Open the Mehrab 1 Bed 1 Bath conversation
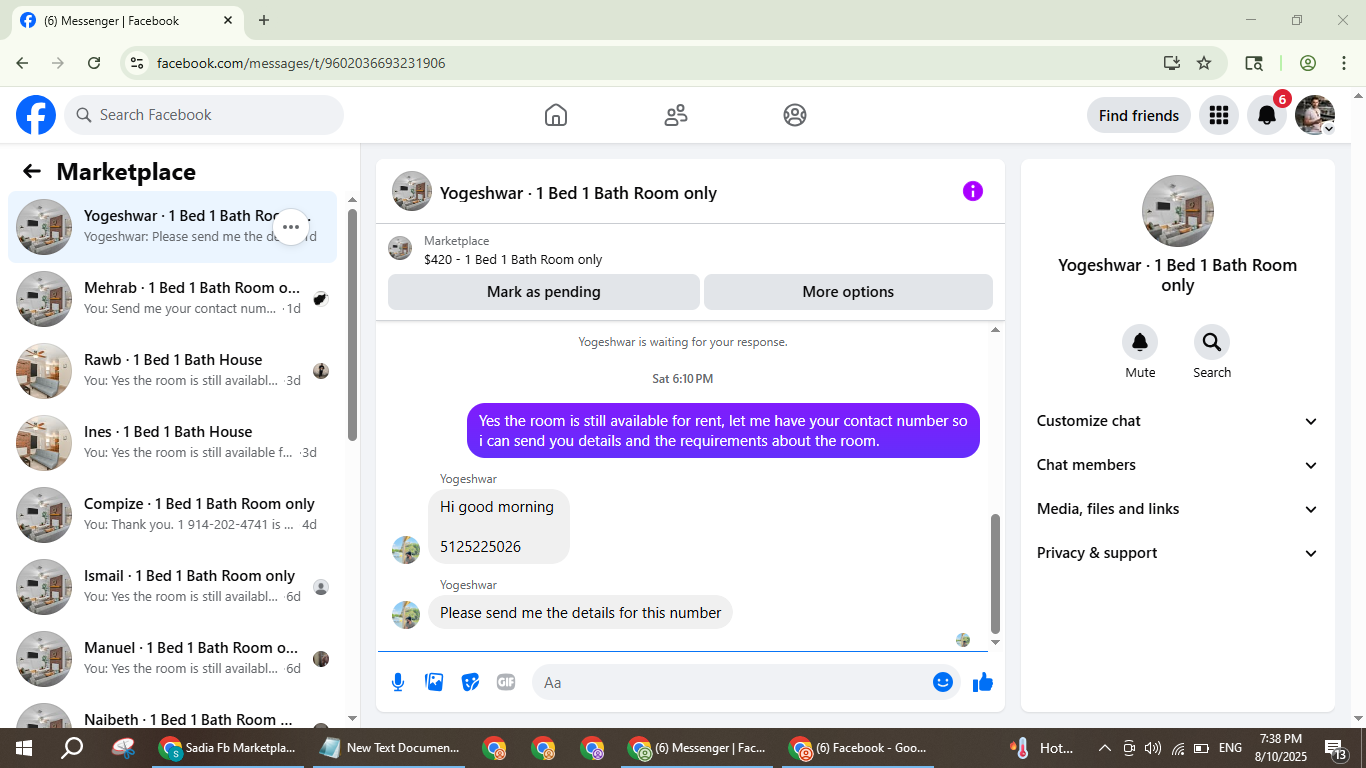Screen dimensions: 1366x768 tap(172, 299)
